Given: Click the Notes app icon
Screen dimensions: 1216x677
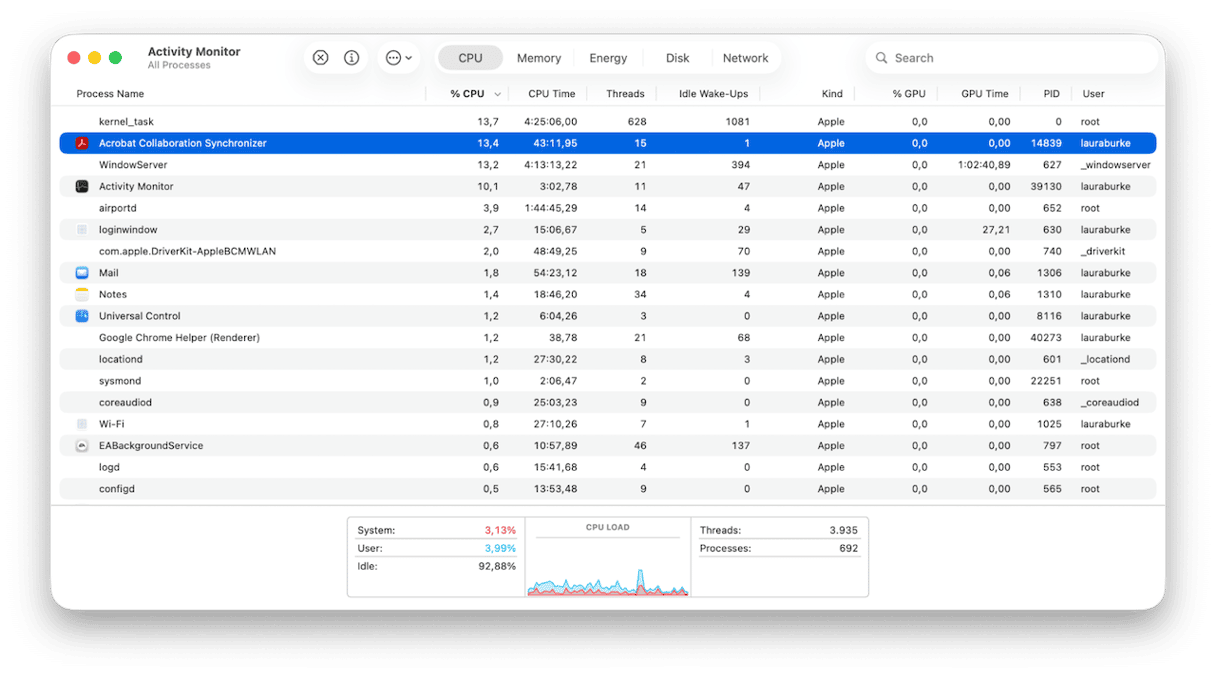Looking at the screenshot, I should click(82, 294).
